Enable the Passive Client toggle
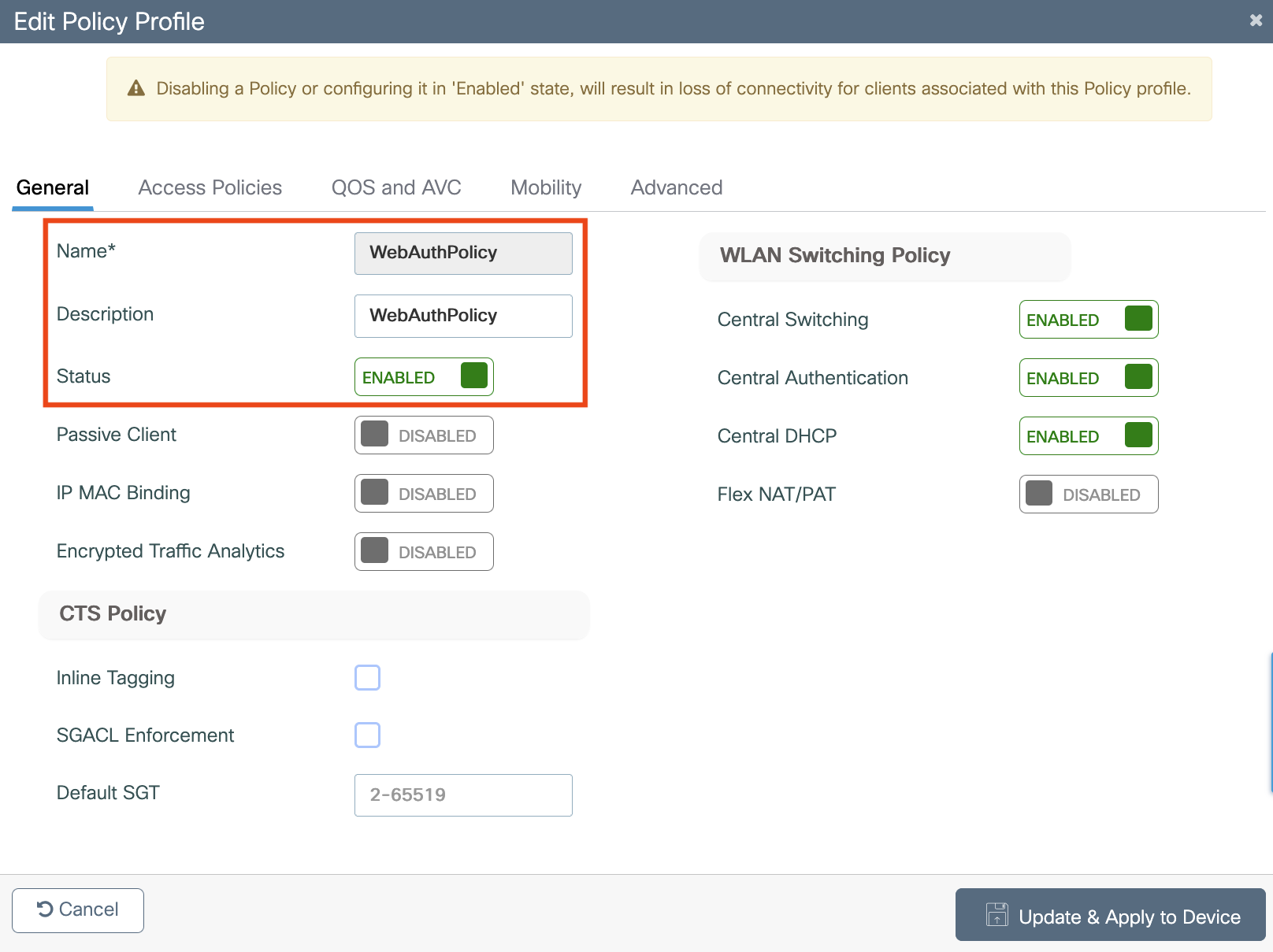Viewport: 1273px width, 952px height. (x=424, y=435)
